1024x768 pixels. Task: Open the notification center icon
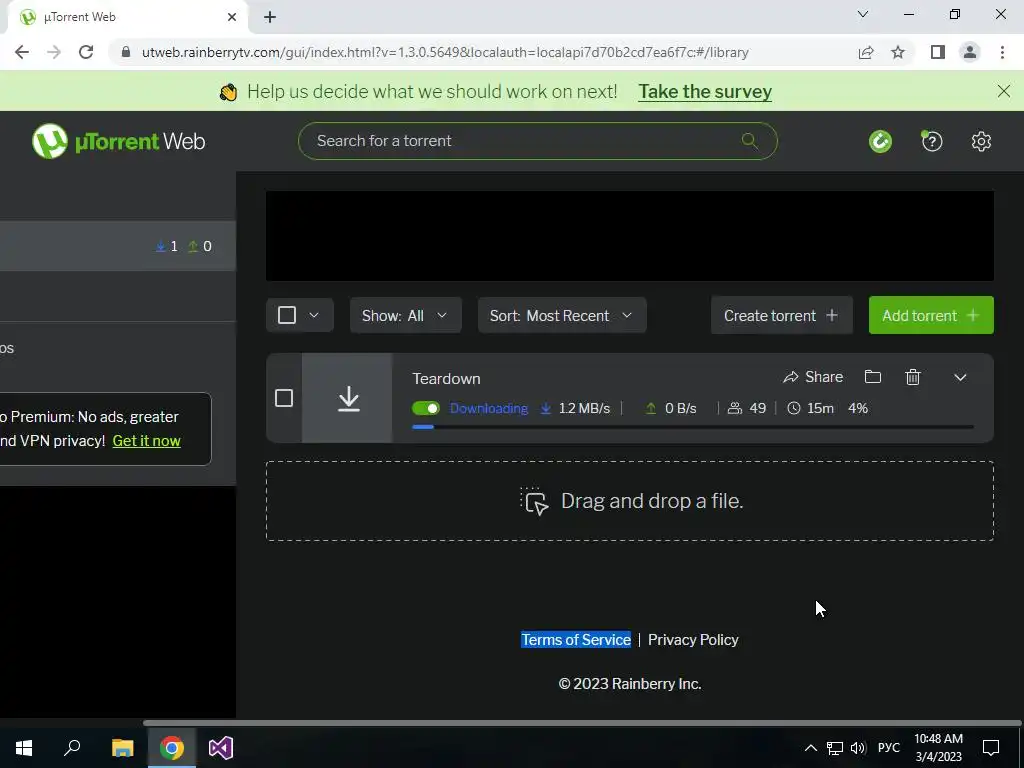[991, 748]
